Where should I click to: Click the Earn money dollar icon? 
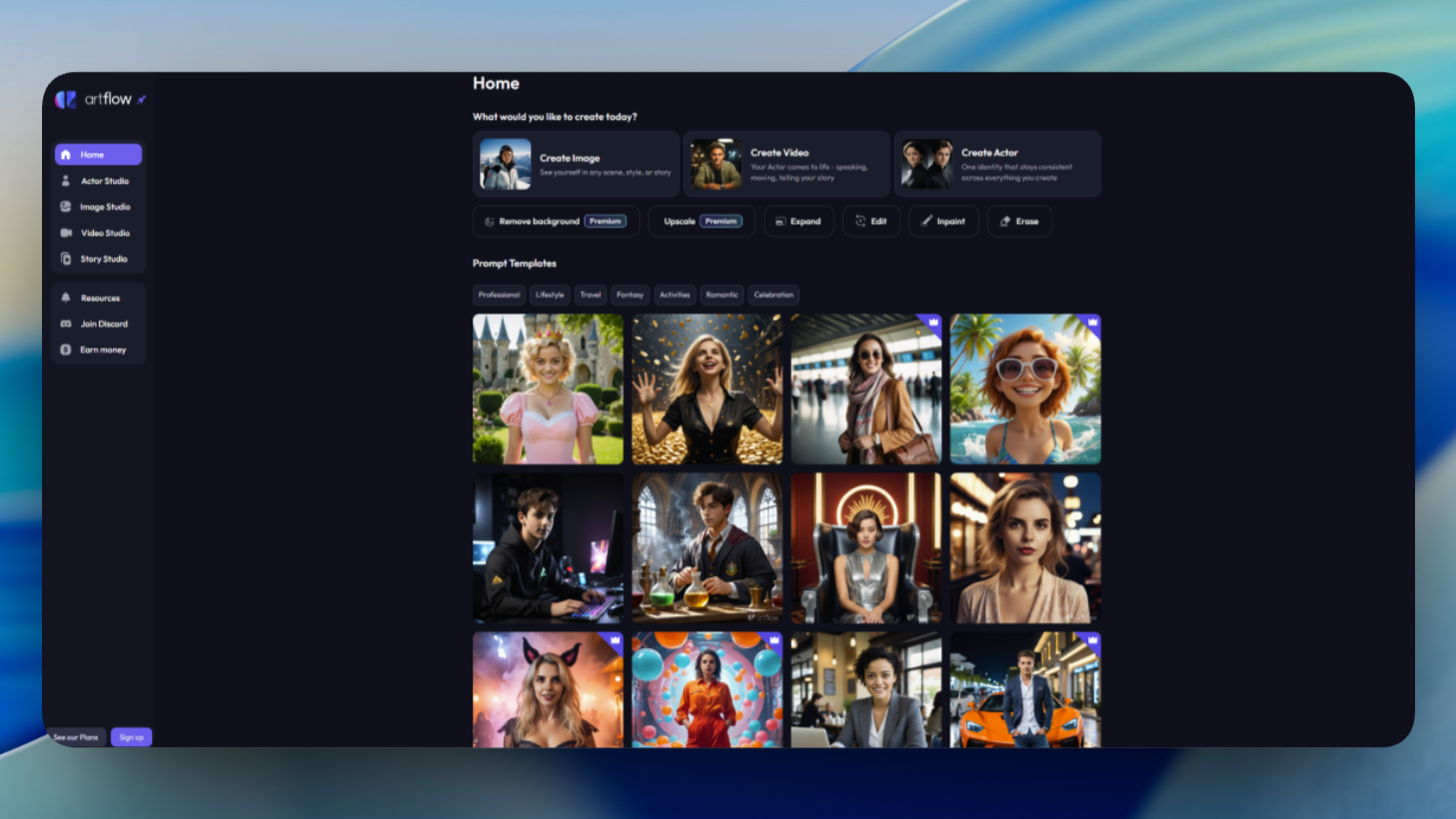[66, 350]
